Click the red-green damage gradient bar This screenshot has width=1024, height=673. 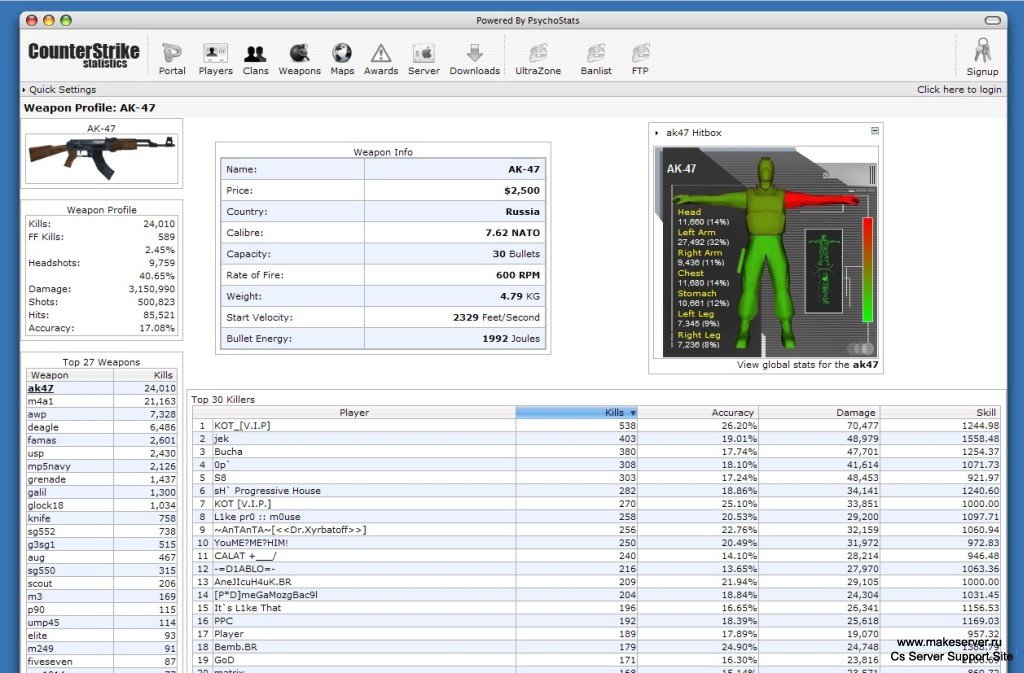pos(867,270)
